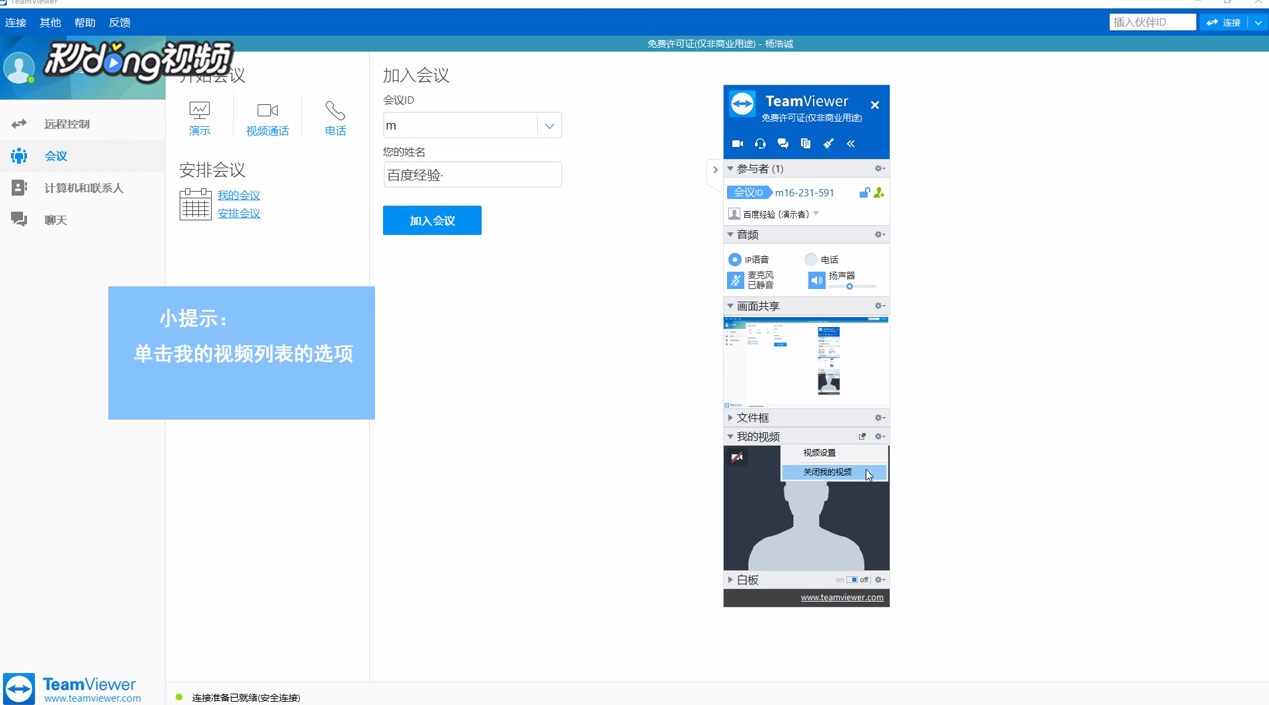Image resolution: width=1269 pixels, height=705 pixels.
Task: Expand the 白板 section
Action: (x=730, y=580)
